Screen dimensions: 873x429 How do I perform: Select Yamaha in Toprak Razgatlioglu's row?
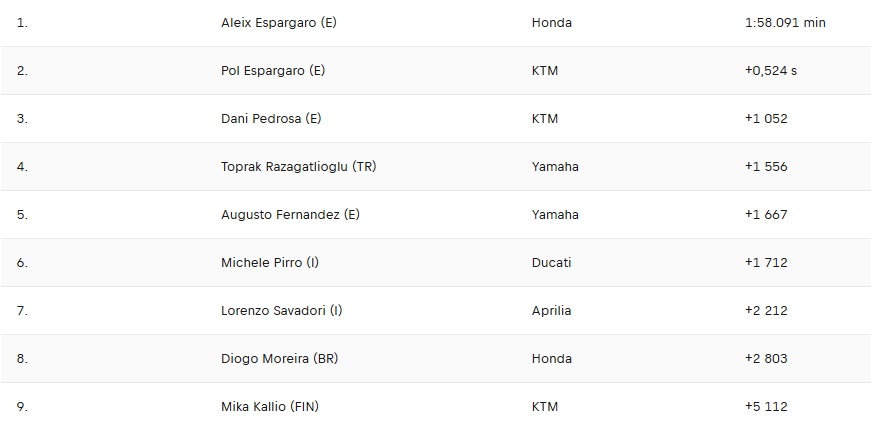point(555,167)
